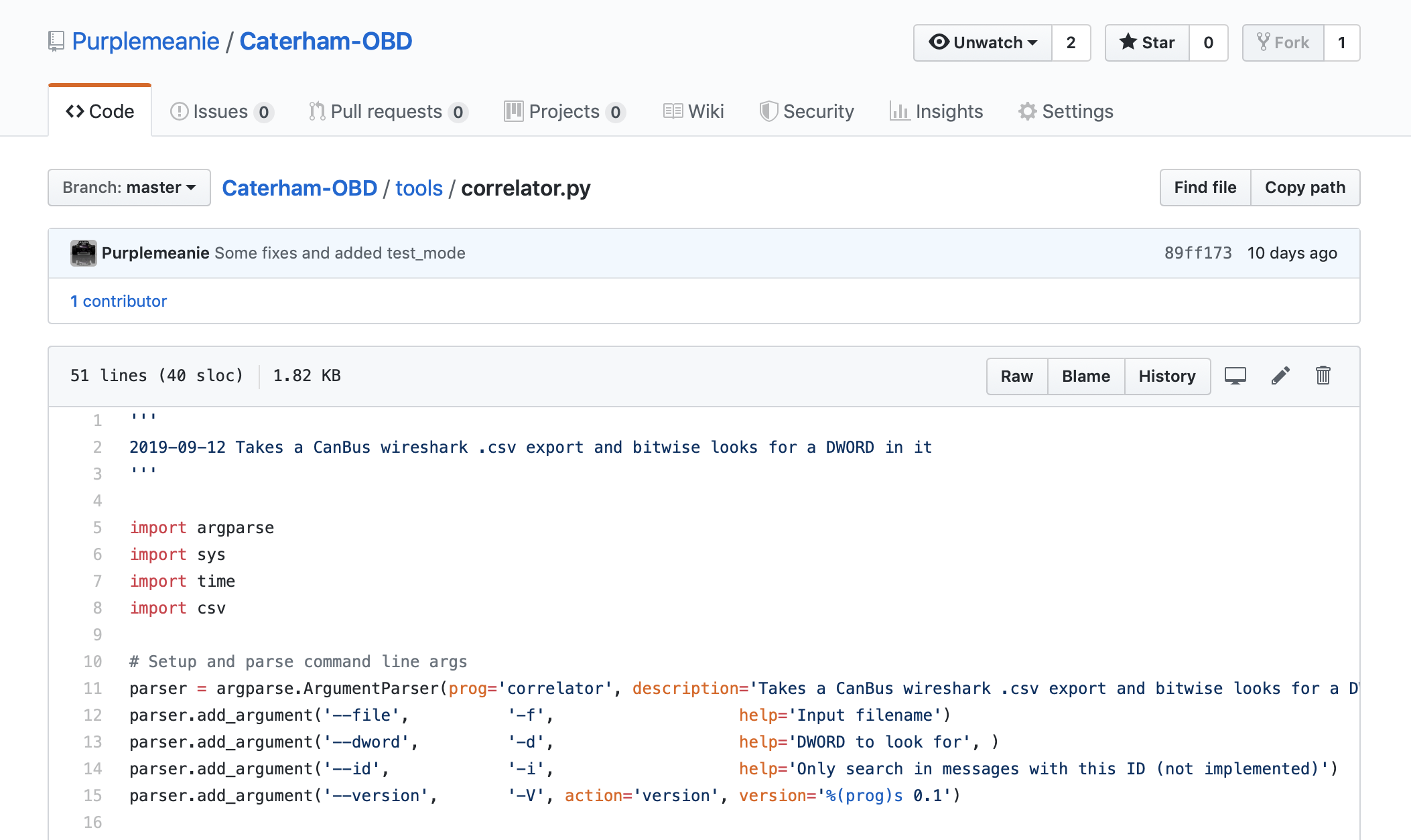
Task: View forks count showing 1
Action: click(1341, 43)
